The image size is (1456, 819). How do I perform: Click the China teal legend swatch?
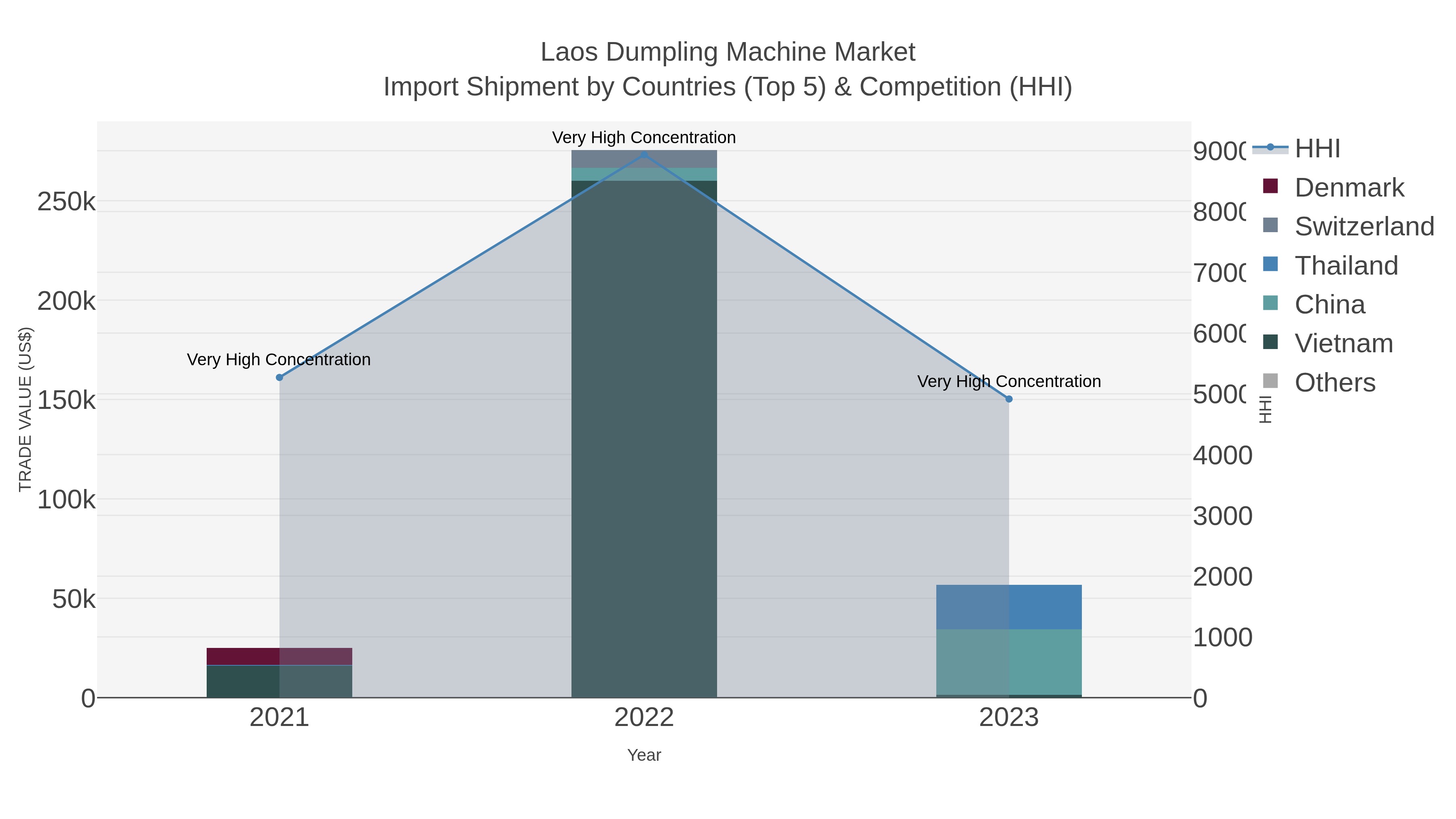coord(1270,303)
